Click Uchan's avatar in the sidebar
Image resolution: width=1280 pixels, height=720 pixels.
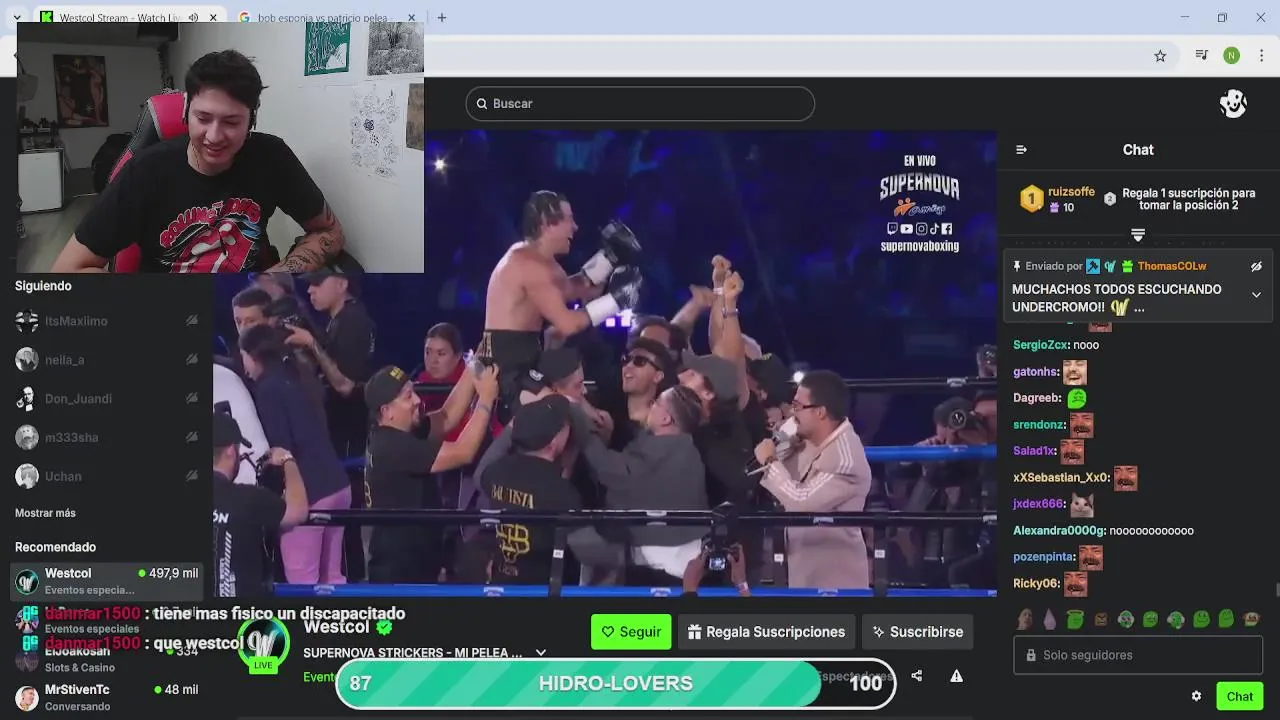point(27,476)
